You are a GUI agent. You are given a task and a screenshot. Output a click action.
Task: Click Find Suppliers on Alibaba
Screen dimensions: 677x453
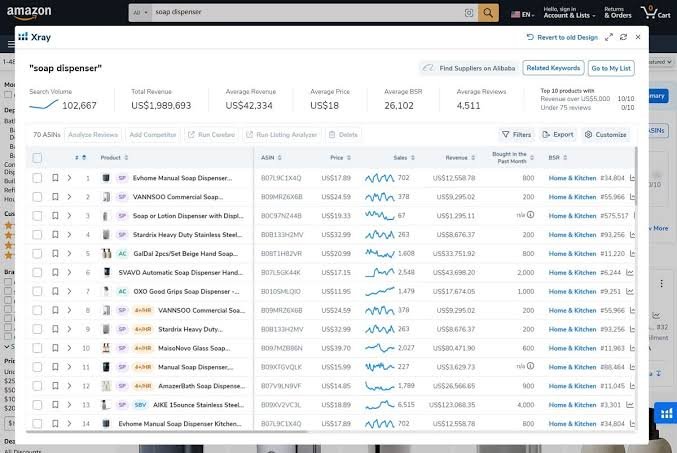469,68
